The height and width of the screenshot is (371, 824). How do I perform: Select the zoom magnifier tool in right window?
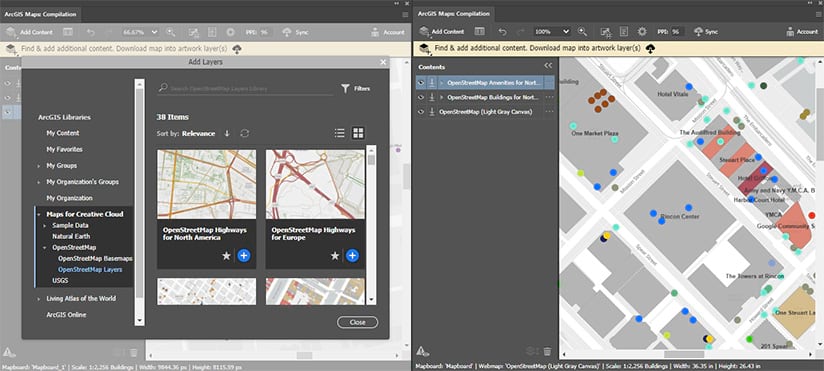click(x=582, y=32)
